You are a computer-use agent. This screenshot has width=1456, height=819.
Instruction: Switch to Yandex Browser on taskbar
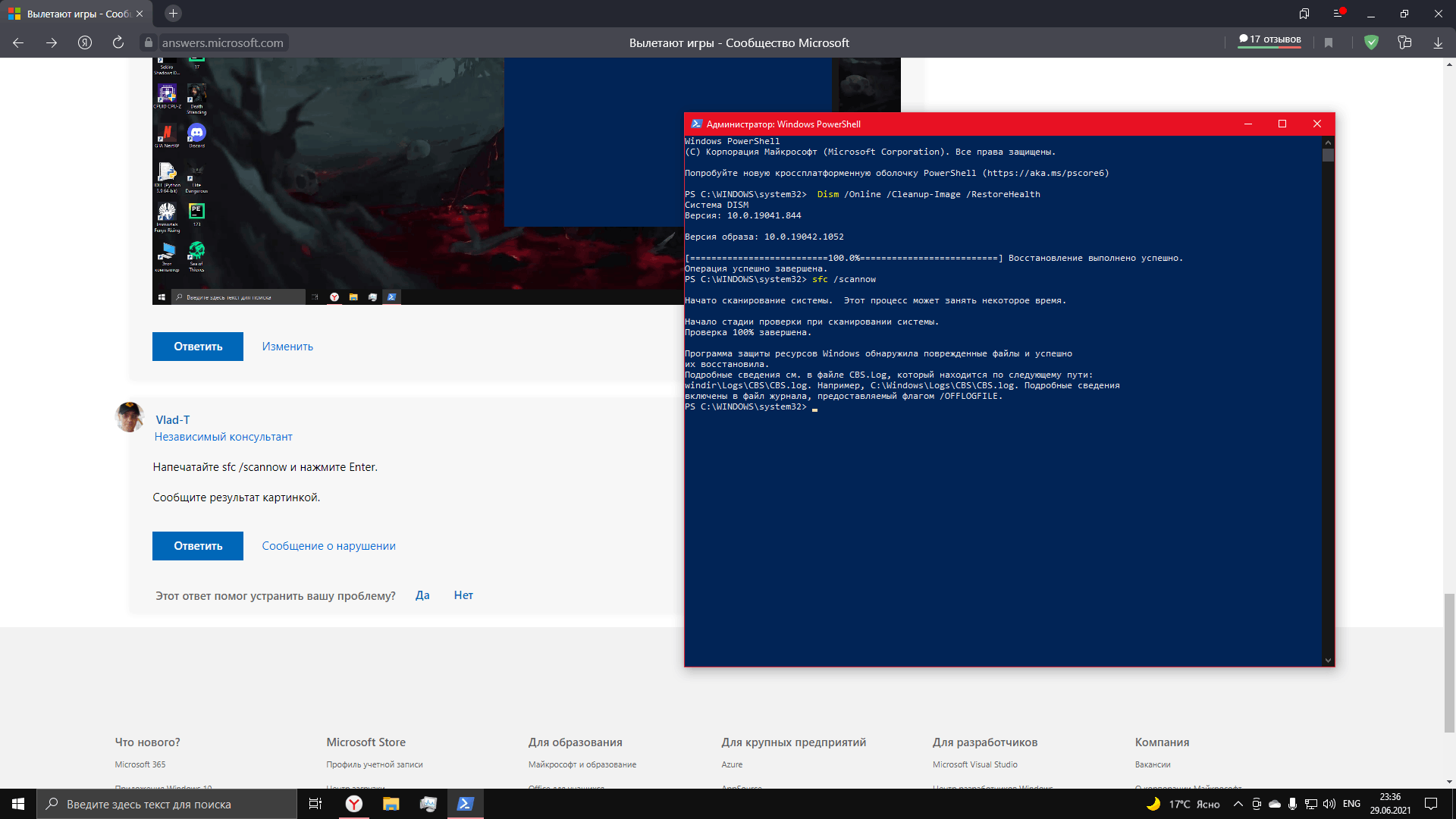pos(354,804)
